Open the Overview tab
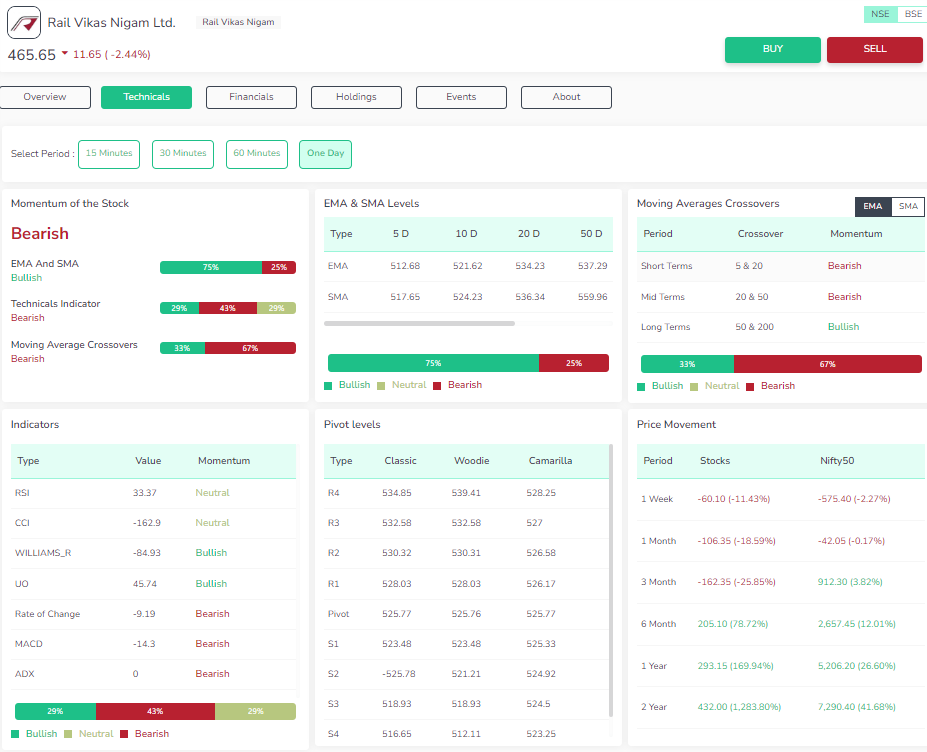927x752 pixels. [x=45, y=97]
